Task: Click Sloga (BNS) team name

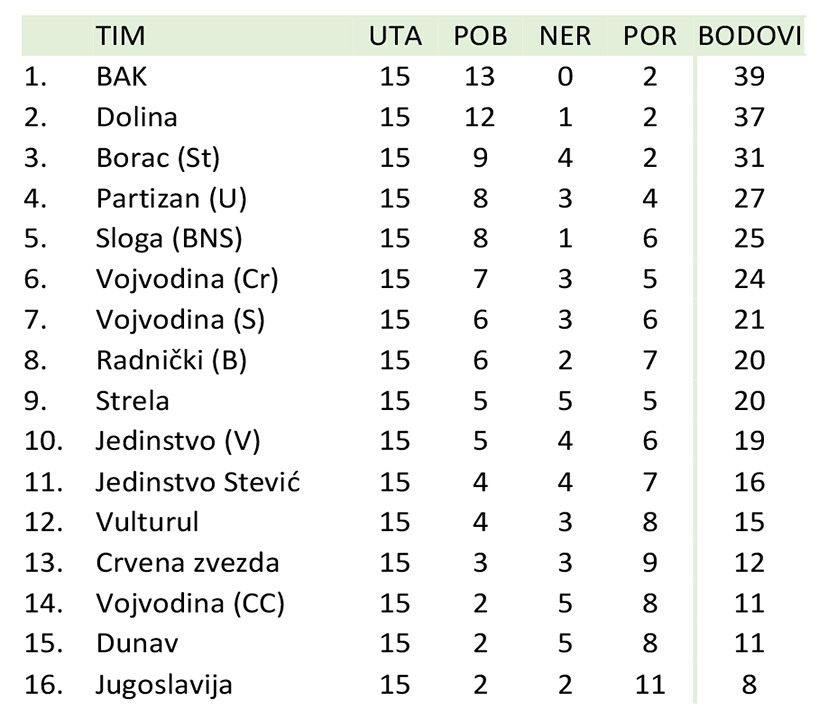Action: [169, 239]
